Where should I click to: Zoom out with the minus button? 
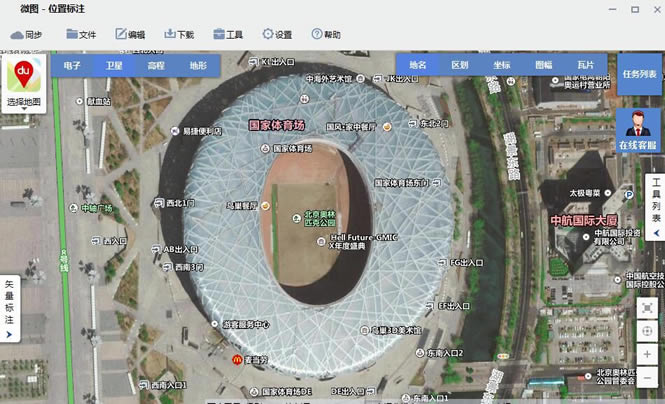coord(647,377)
